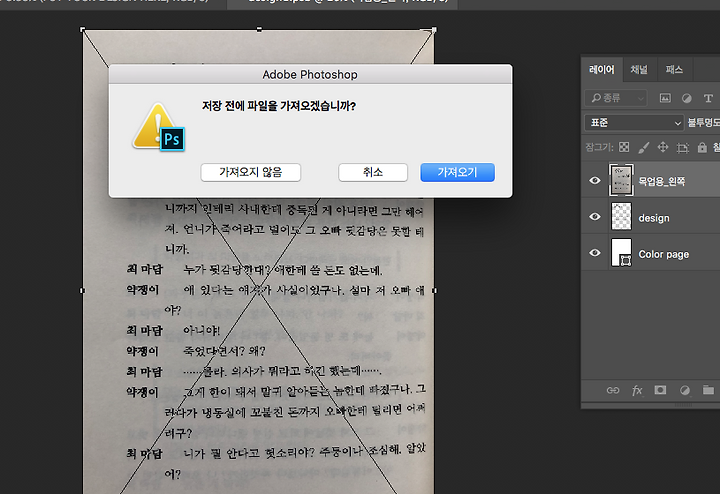Image resolution: width=720 pixels, height=494 pixels.
Task: Click the top-left transform handle
Action: (x=83, y=30)
